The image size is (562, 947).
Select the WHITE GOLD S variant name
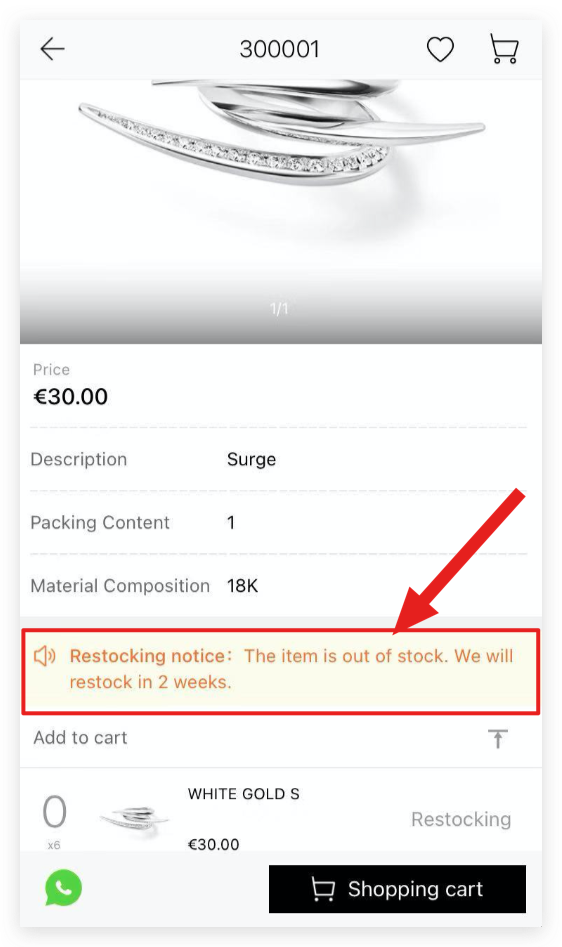tap(243, 794)
